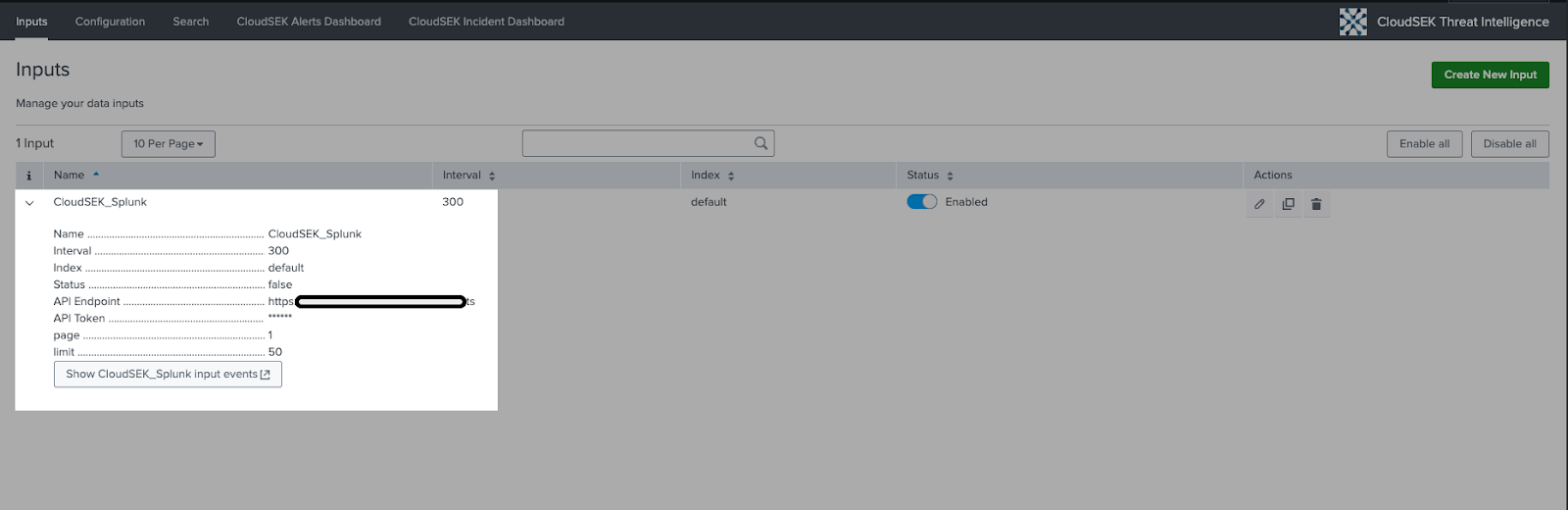This screenshot has width=1568, height=510.
Task: Click the search magnifier icon
Action: point(760,143)
